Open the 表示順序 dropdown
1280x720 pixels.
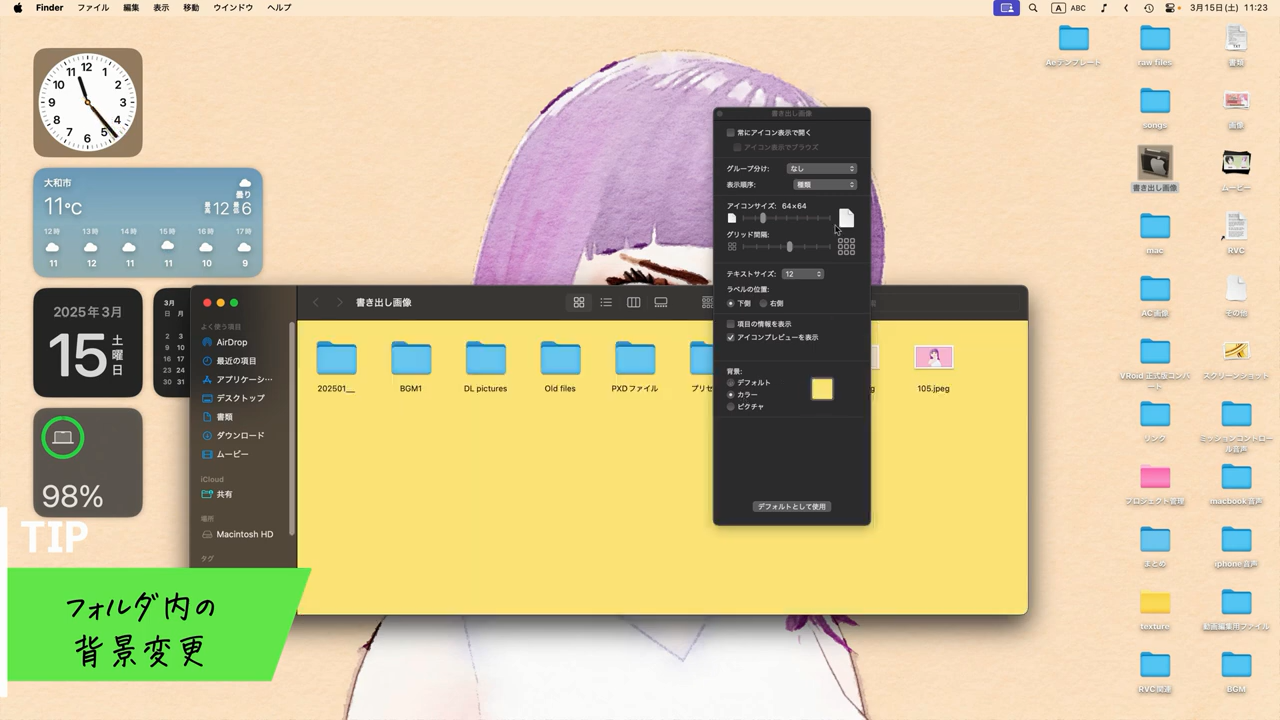(825, 184)
